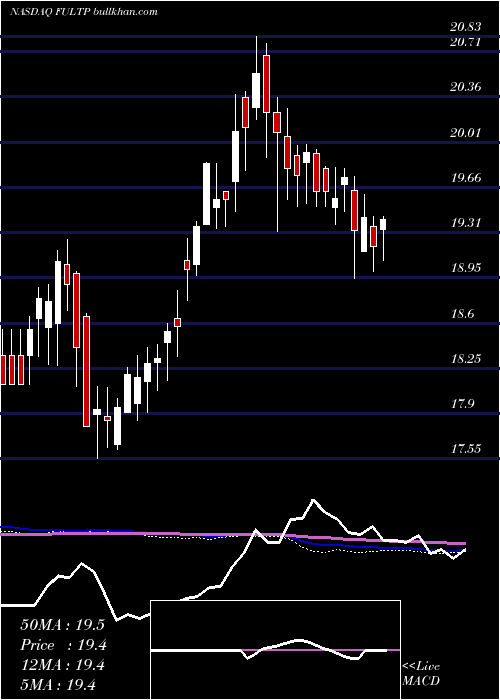This screenshot has width=500, height=700.
Task: Click the 18.25 price label
Action: point(466,358)
